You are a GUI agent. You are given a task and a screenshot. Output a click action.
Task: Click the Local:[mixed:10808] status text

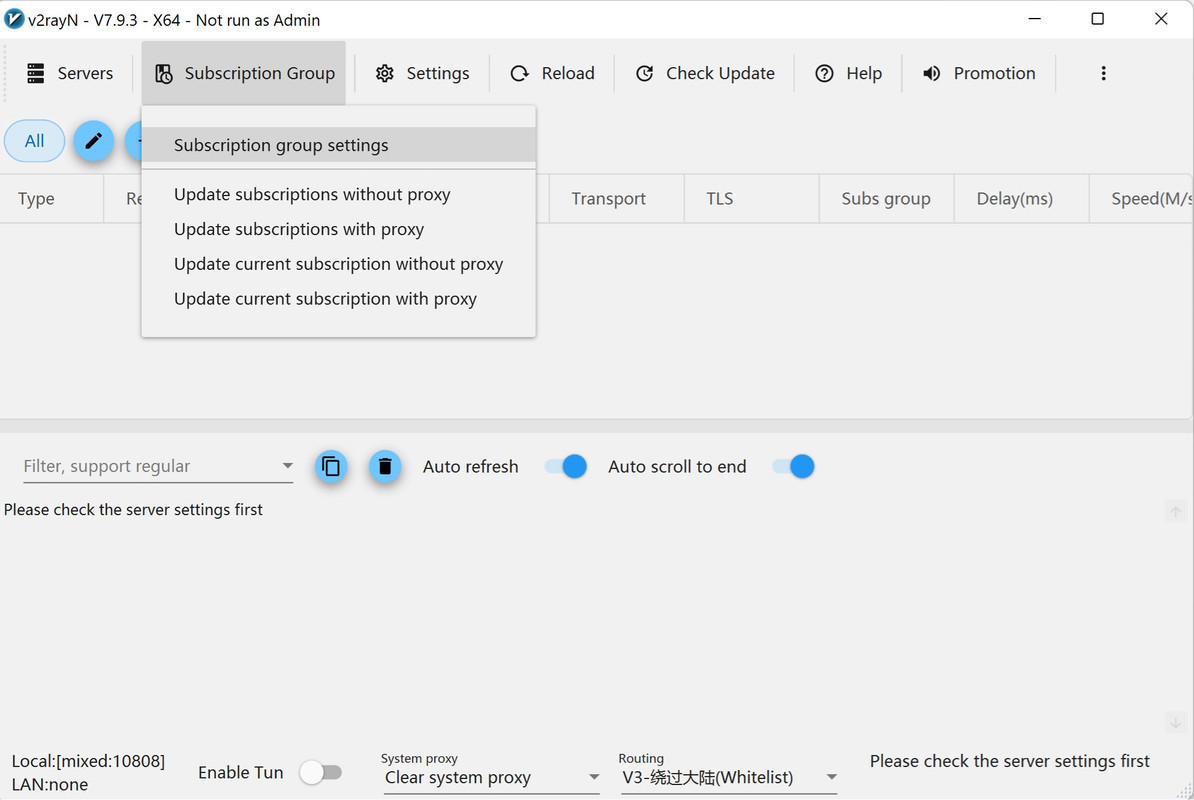point(88,761)
